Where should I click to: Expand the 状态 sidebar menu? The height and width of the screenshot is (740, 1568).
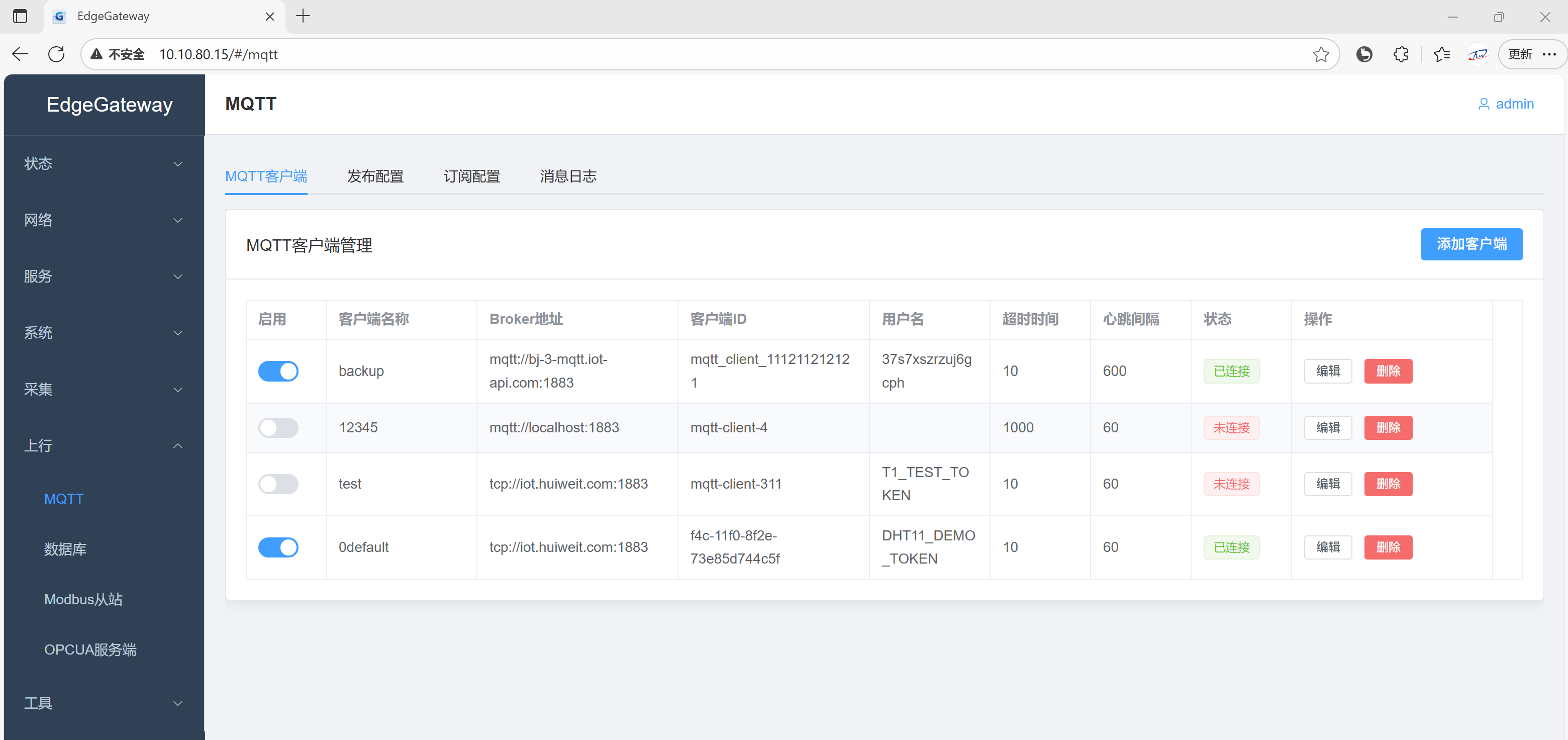(x=102, y=163)
